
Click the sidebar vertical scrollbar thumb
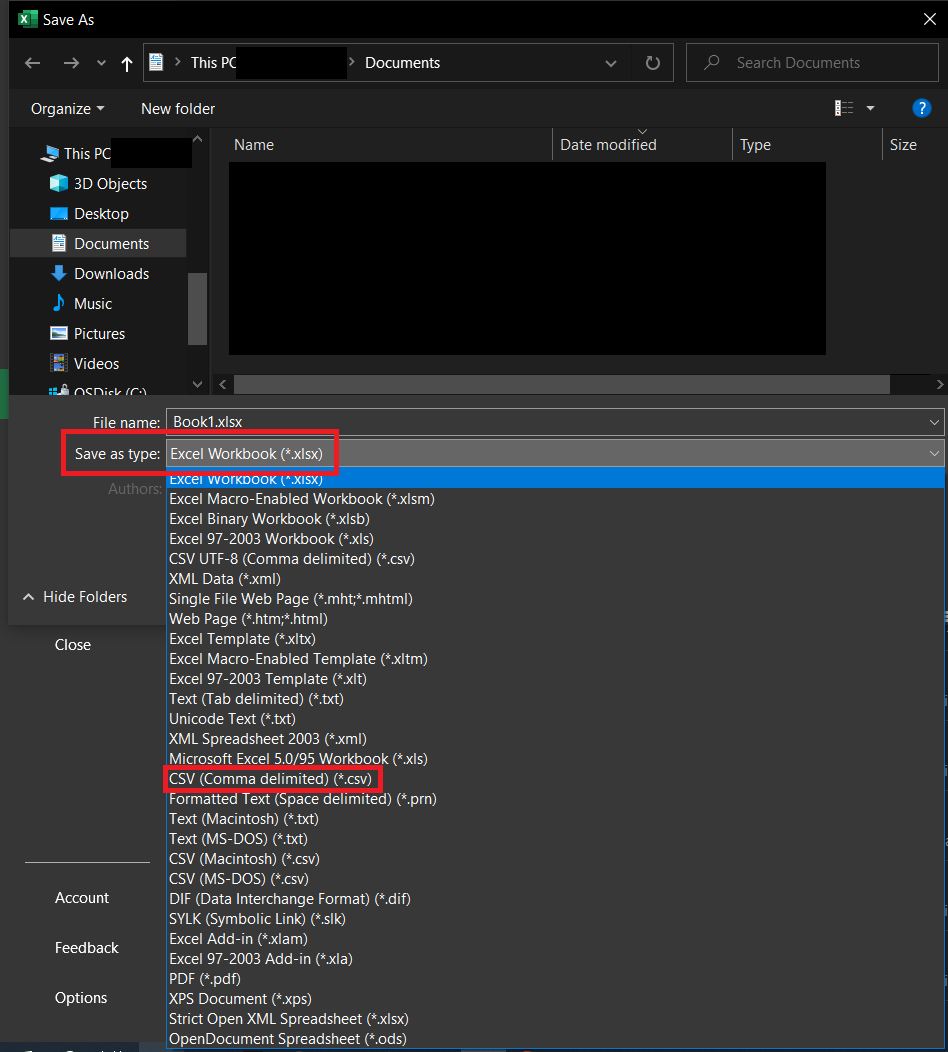coord(197,309)
